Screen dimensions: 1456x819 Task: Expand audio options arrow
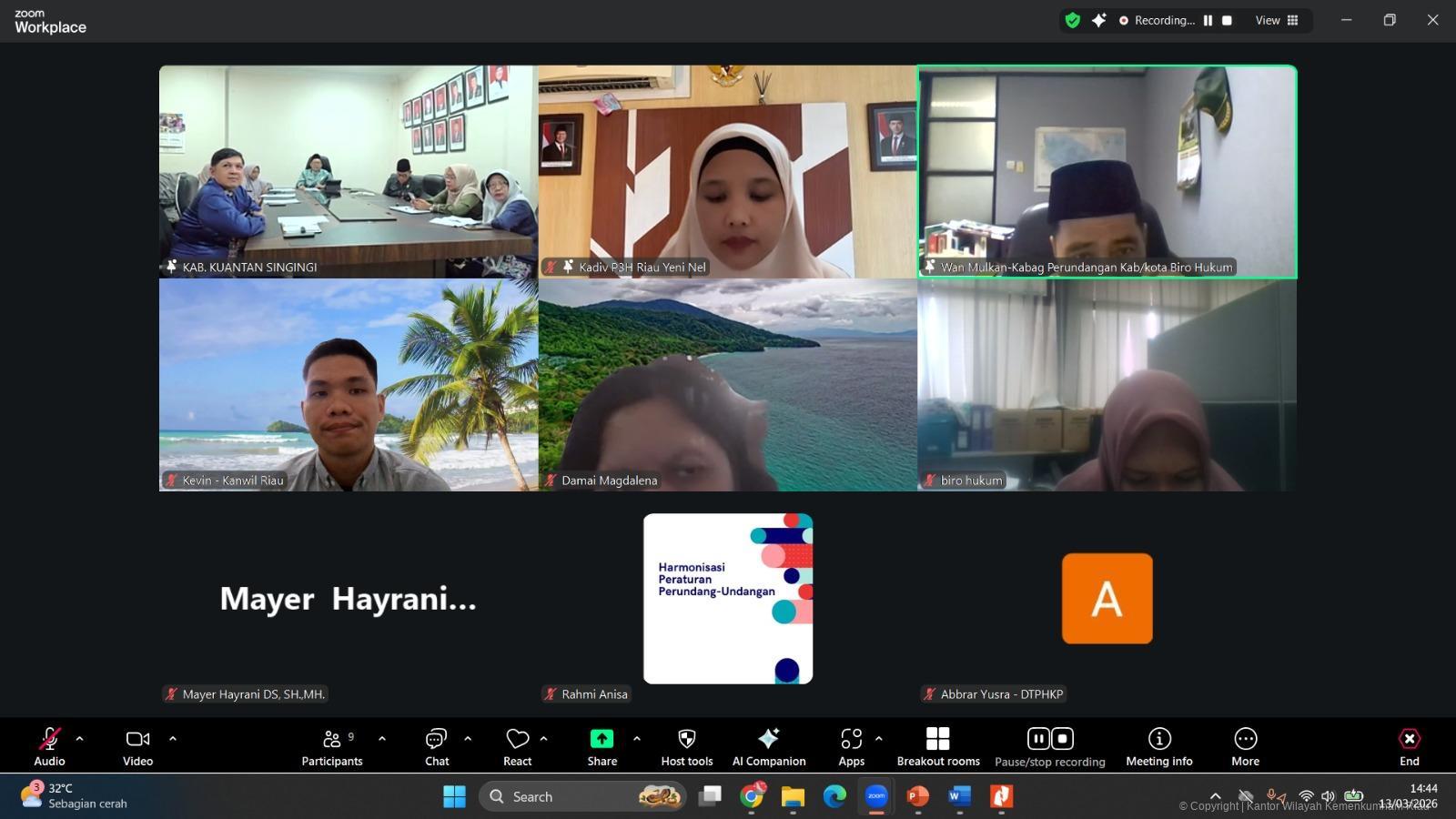pos(79,739)
